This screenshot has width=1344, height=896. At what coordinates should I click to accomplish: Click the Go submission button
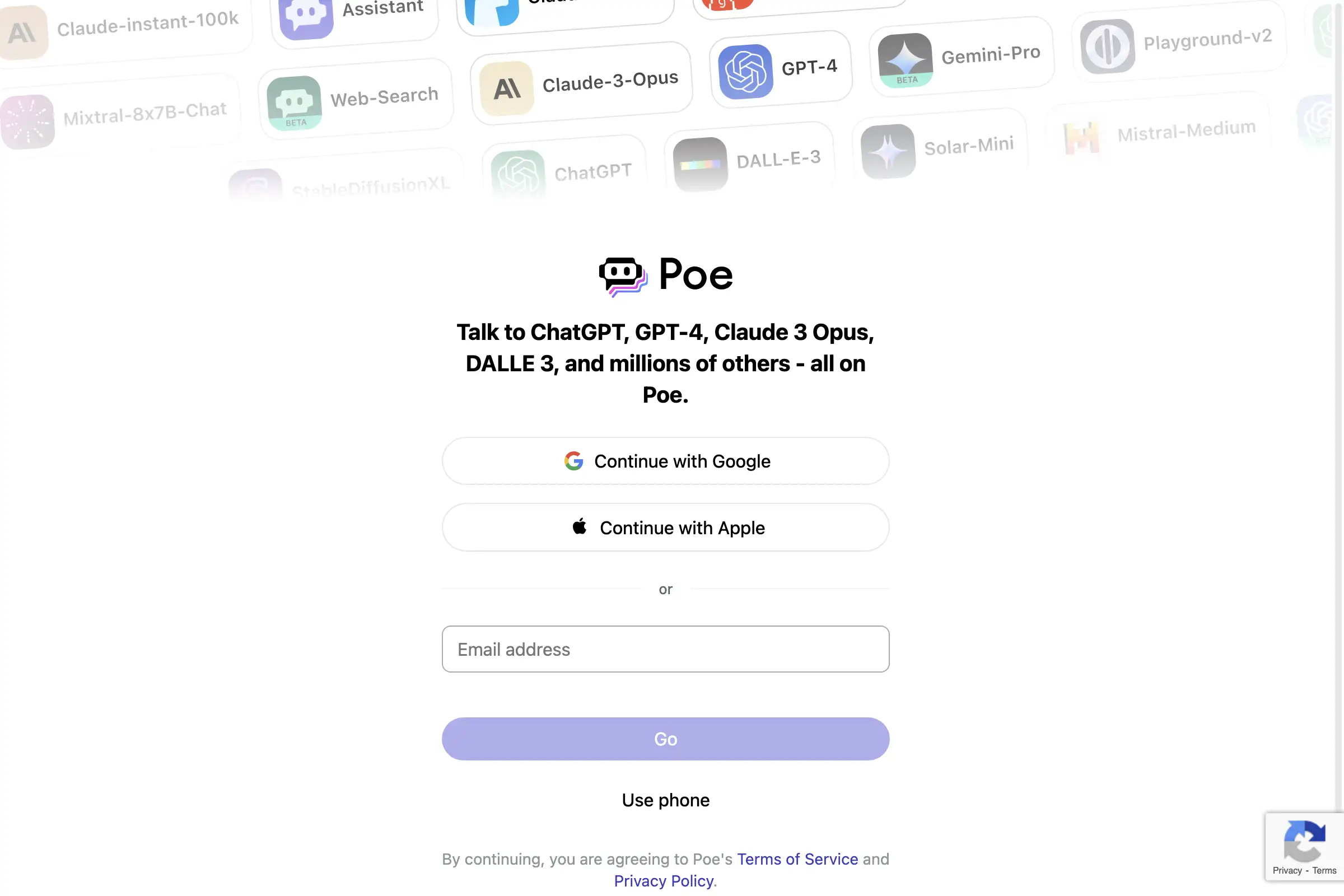pos(665,738)
